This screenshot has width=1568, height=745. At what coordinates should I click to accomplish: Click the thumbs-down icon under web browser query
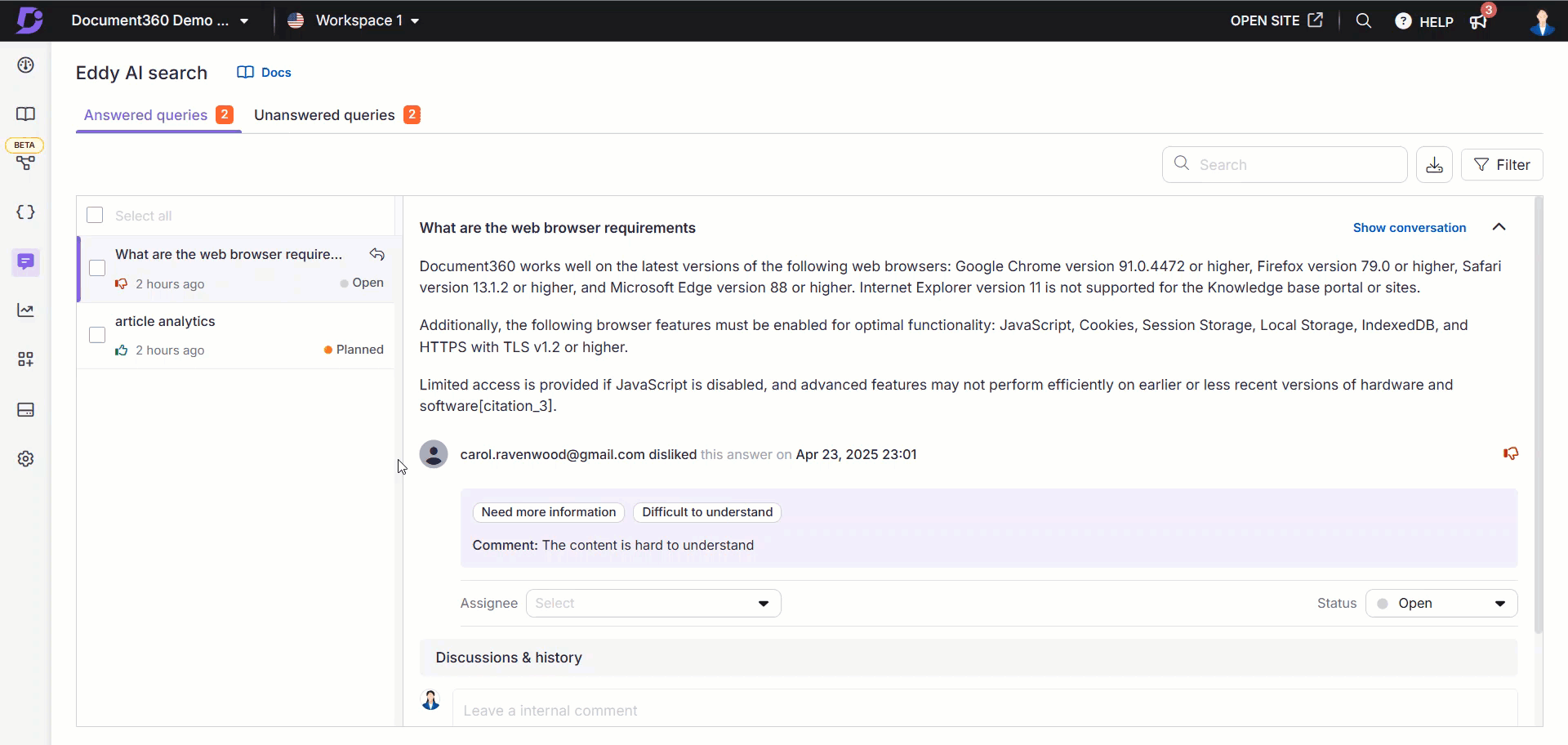122,283
